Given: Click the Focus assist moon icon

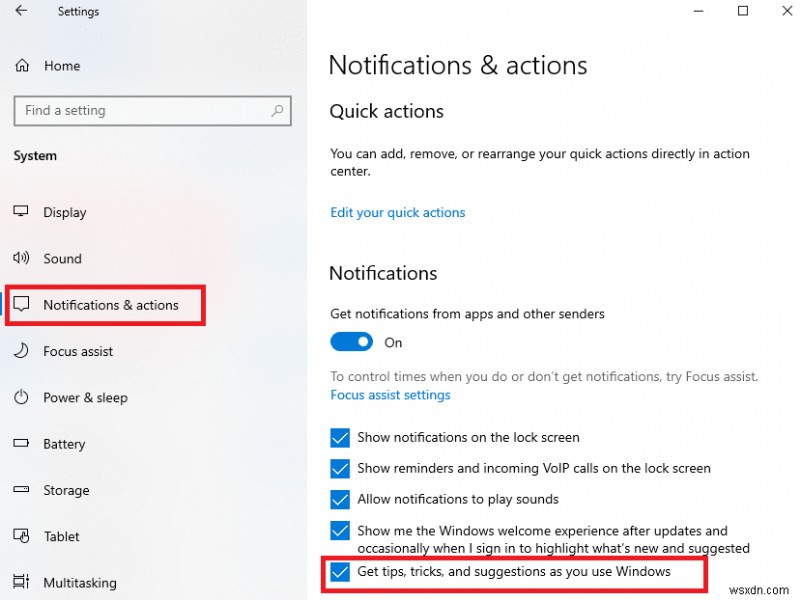Looking at the screenshot, I should coord(21,351).
